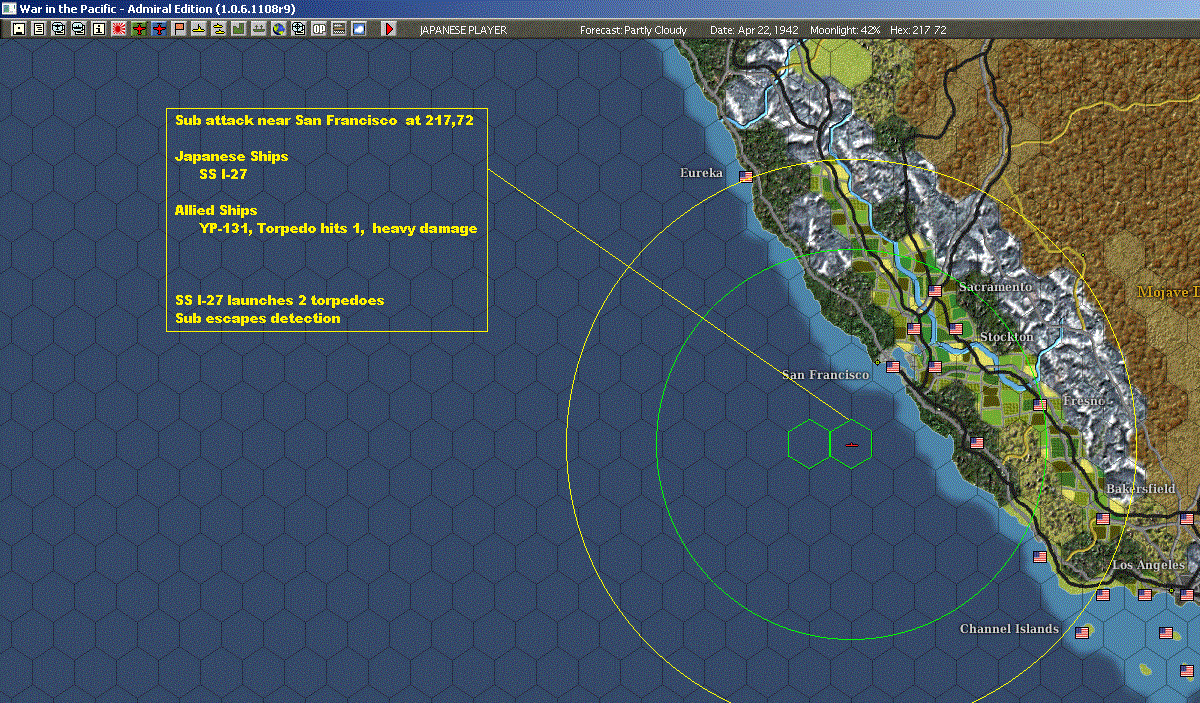Select the US flag at San Francisco

click(894, 367)
